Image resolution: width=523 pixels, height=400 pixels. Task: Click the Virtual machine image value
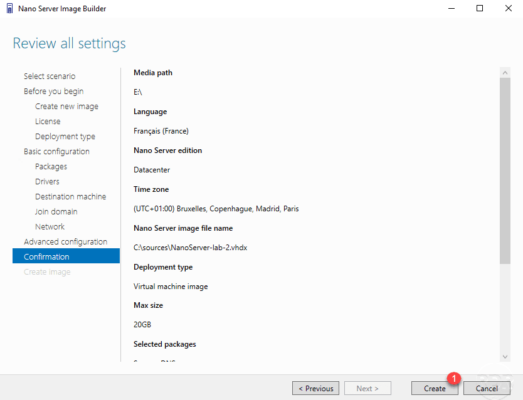tap(171, 286)
